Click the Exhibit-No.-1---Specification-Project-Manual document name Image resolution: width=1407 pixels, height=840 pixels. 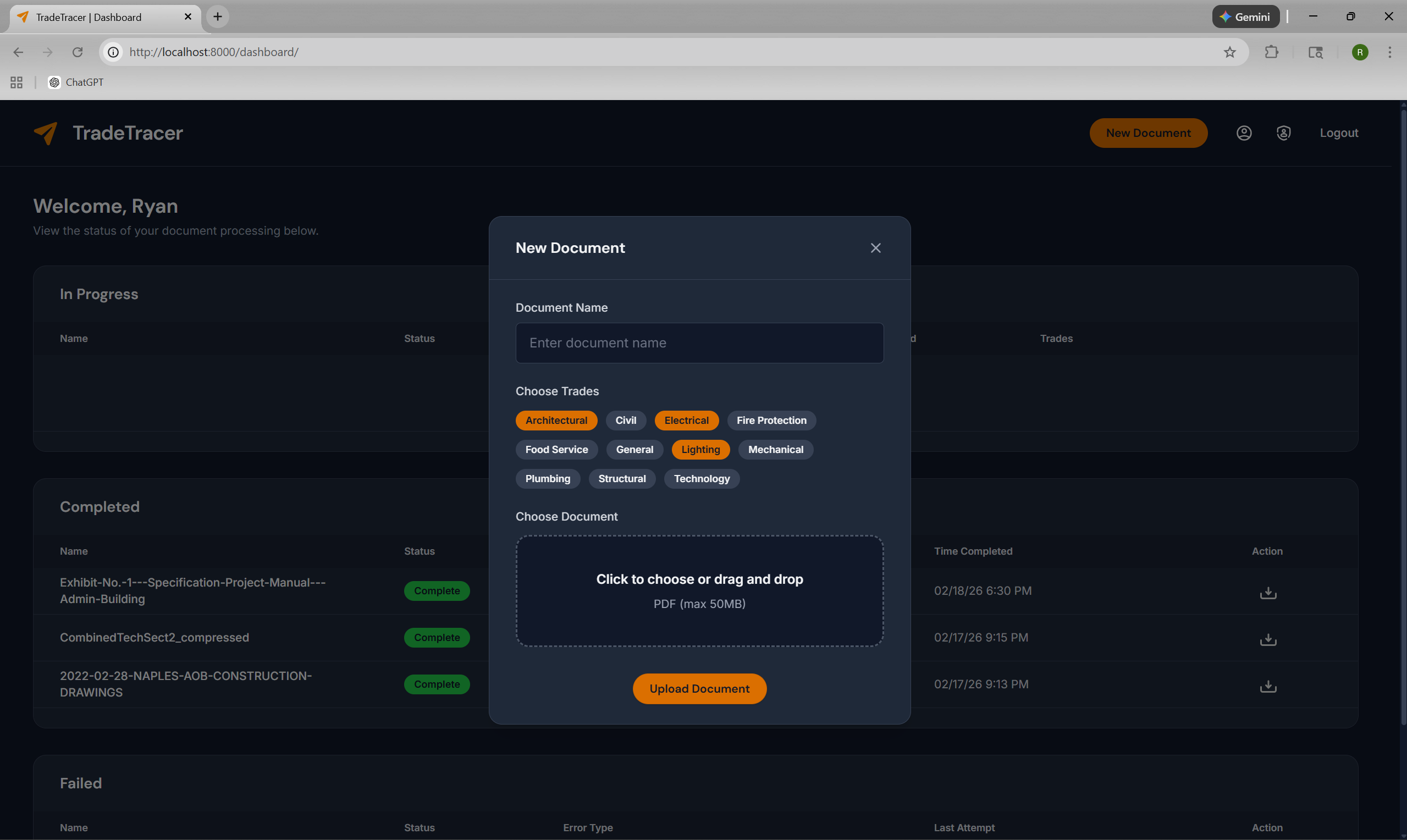[193, 591]
